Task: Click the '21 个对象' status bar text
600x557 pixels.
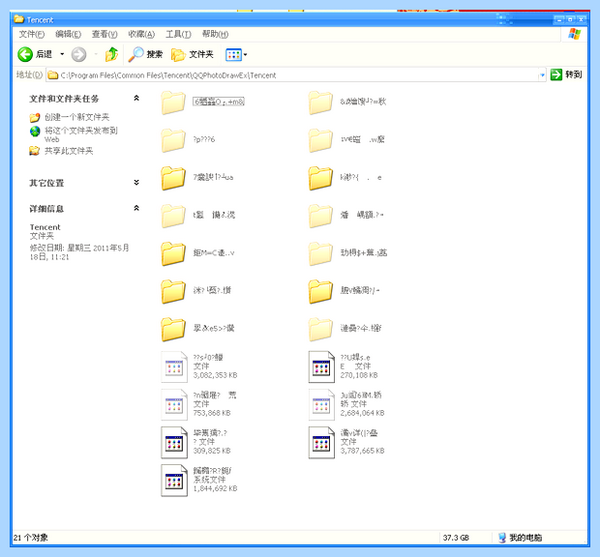Action: [31, 537]
